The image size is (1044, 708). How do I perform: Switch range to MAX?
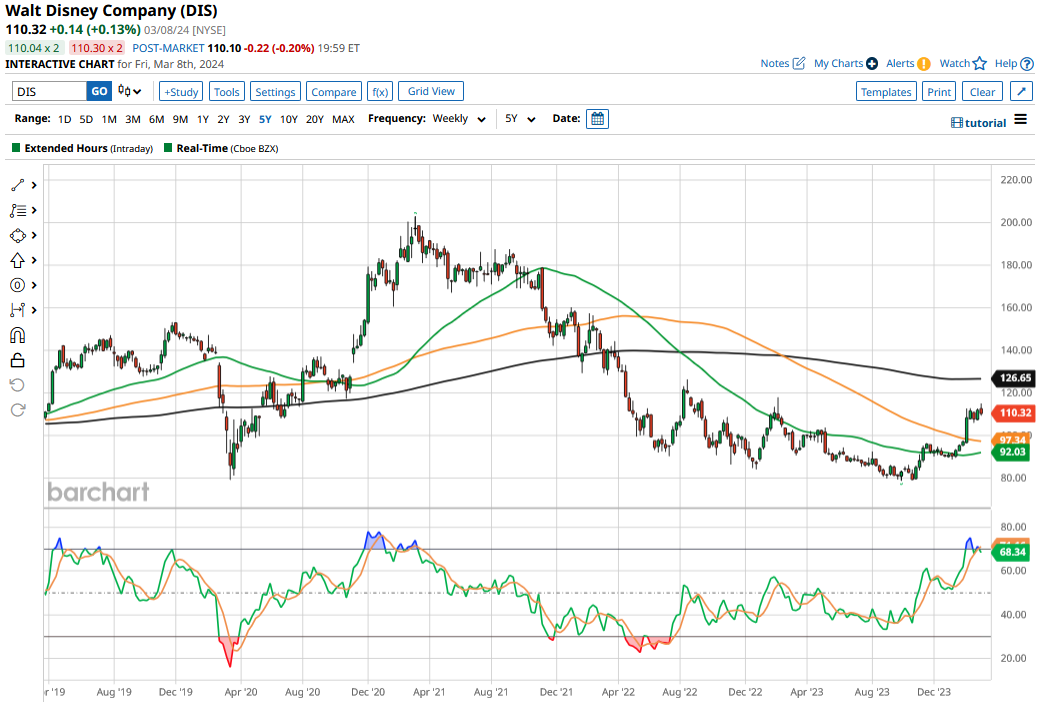click(343, 119)
